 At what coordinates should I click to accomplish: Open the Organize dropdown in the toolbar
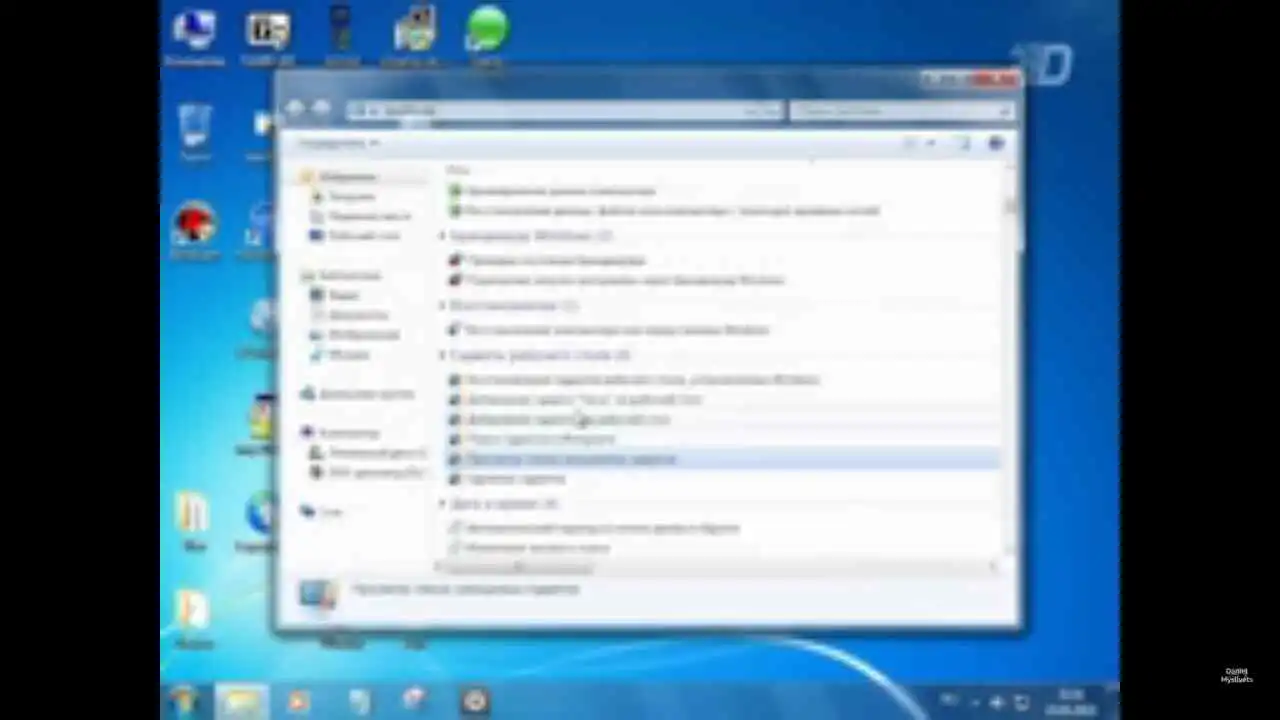tap(338, 143)
